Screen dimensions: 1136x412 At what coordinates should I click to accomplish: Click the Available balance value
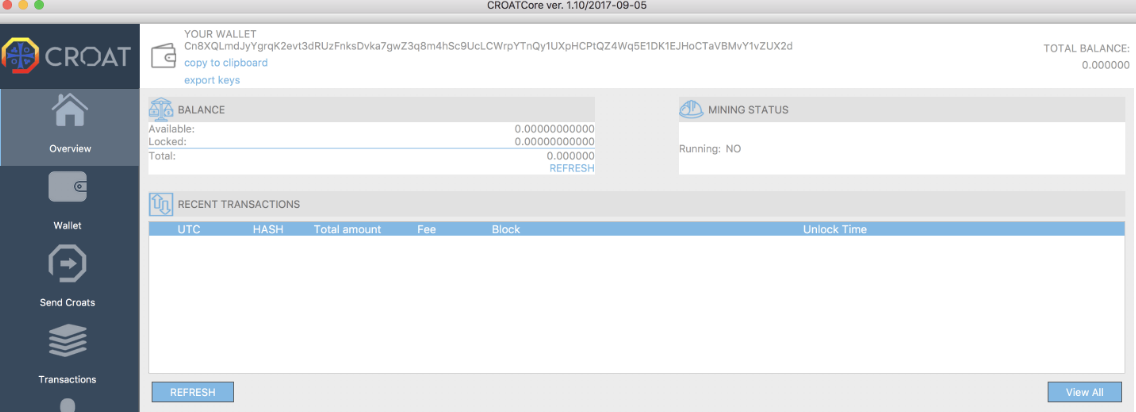tap(554, 129)
